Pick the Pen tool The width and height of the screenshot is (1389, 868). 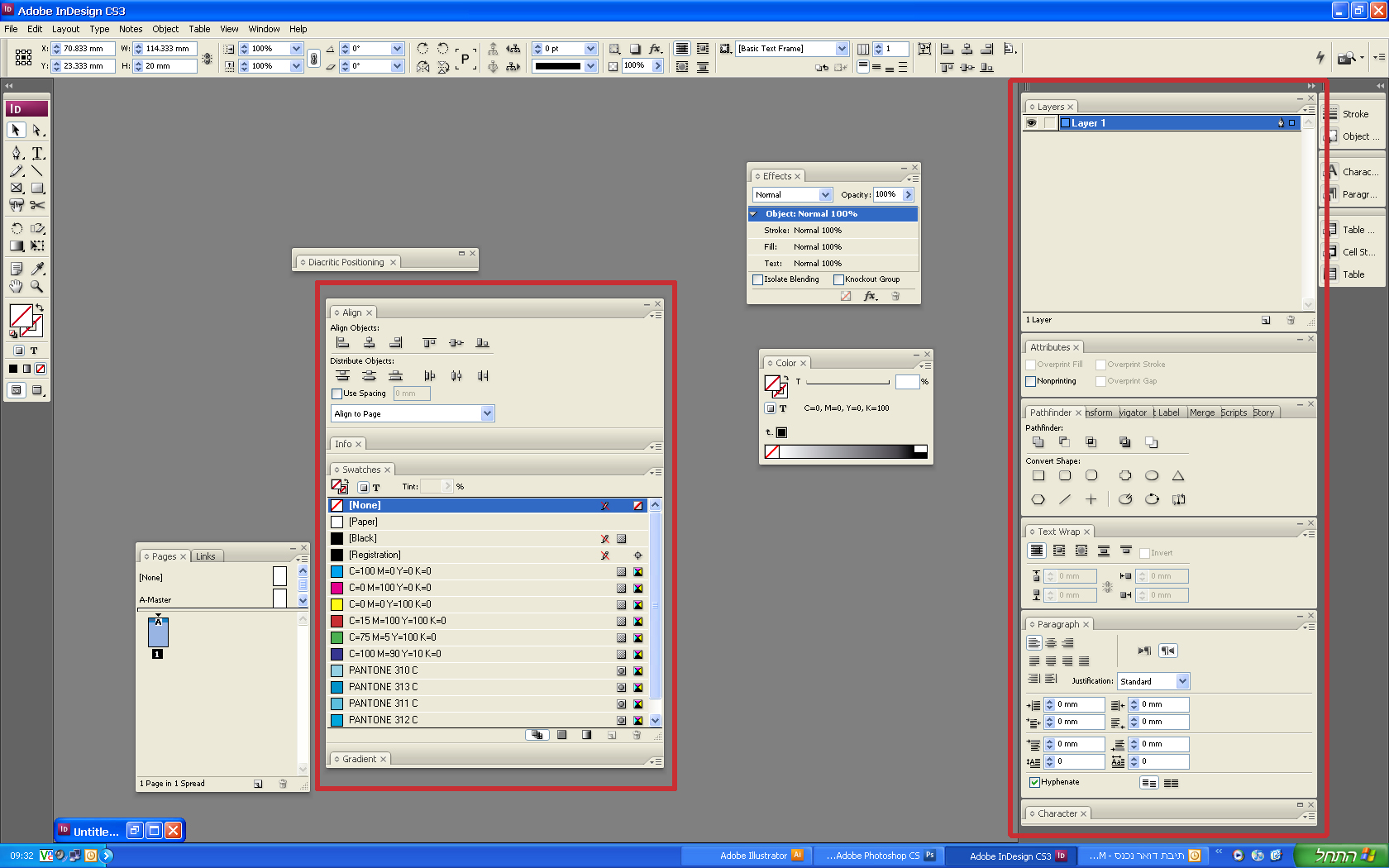(x=16, y=153)
